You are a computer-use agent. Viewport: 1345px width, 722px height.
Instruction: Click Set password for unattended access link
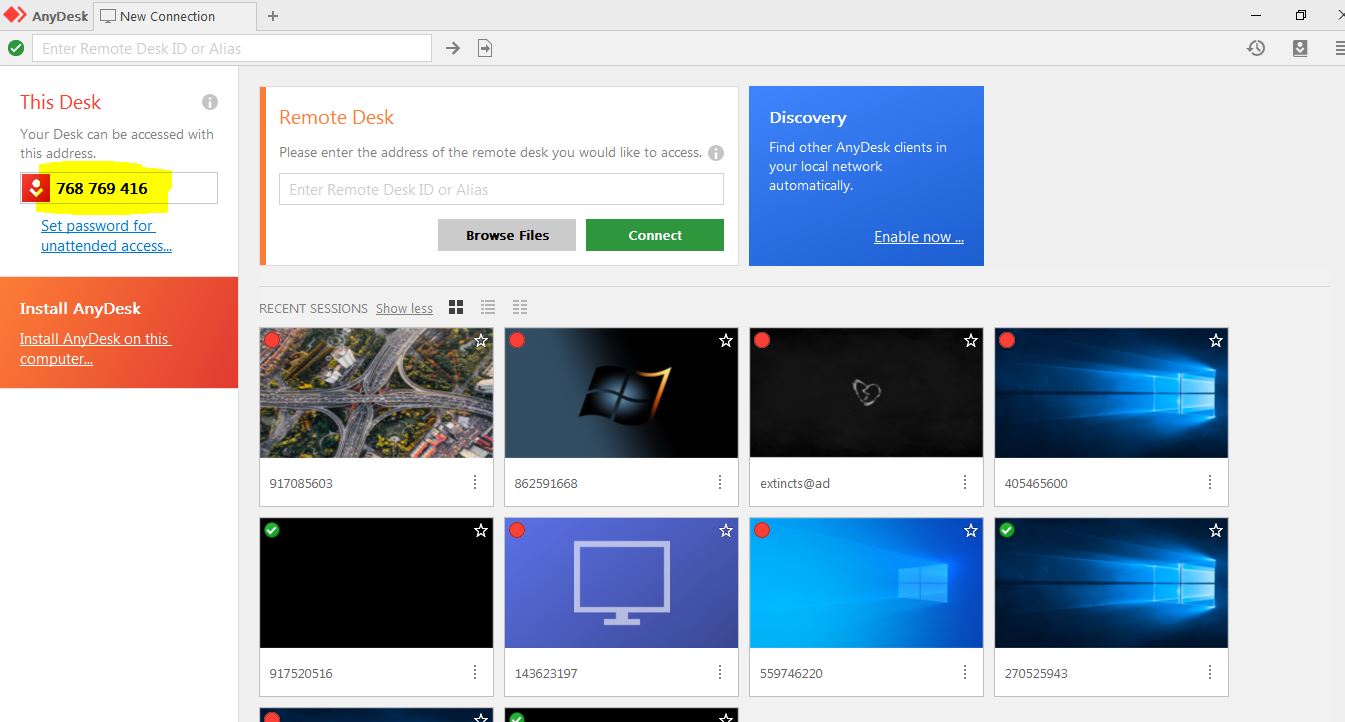(x=106, y=236)
